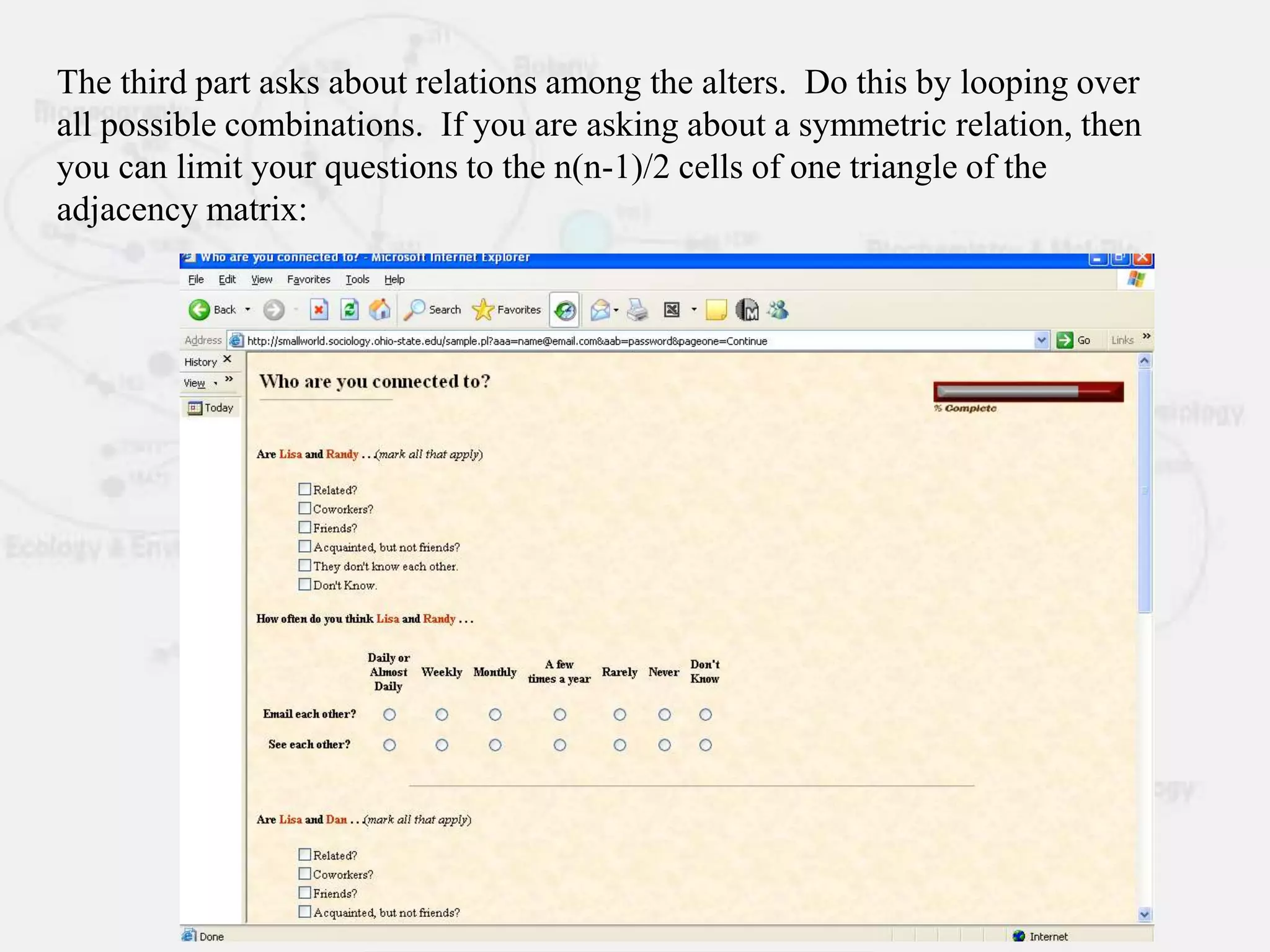
Task: Check Coworkers for Lisa and Randy
Action: pyautogui.click(x=304, y=508)
